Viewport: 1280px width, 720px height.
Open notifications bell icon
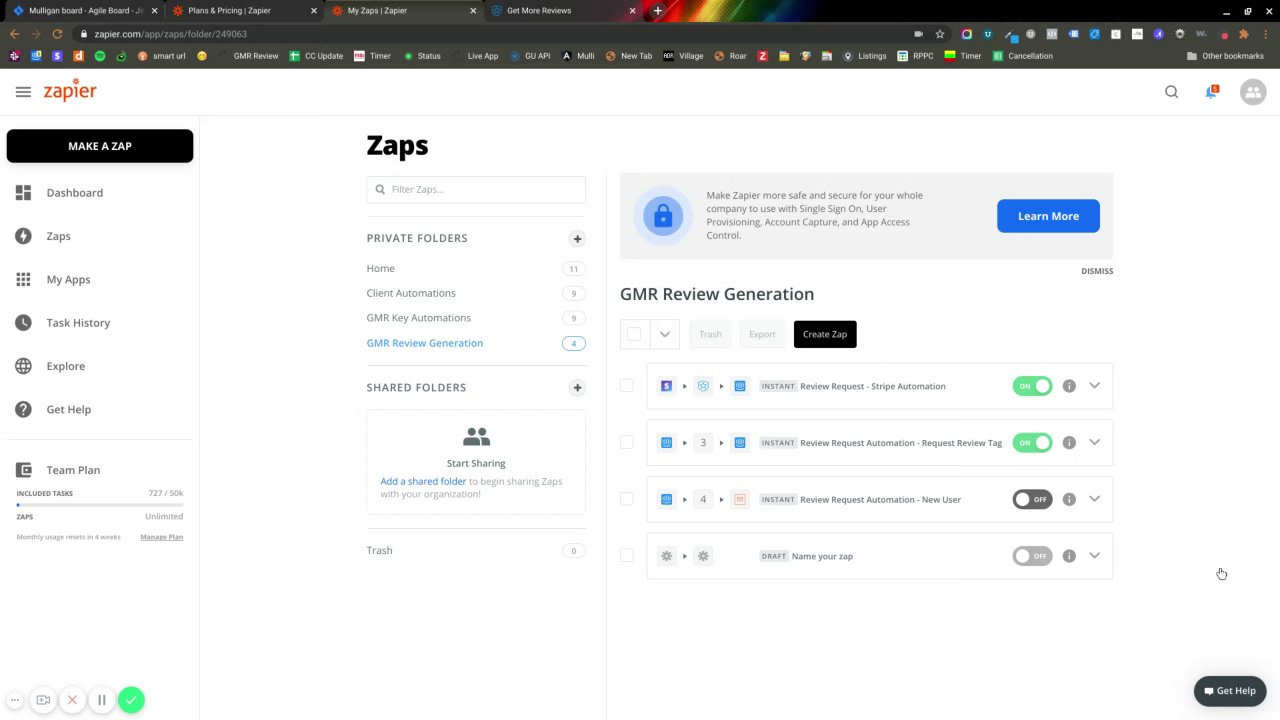[x=1211, y=92]
